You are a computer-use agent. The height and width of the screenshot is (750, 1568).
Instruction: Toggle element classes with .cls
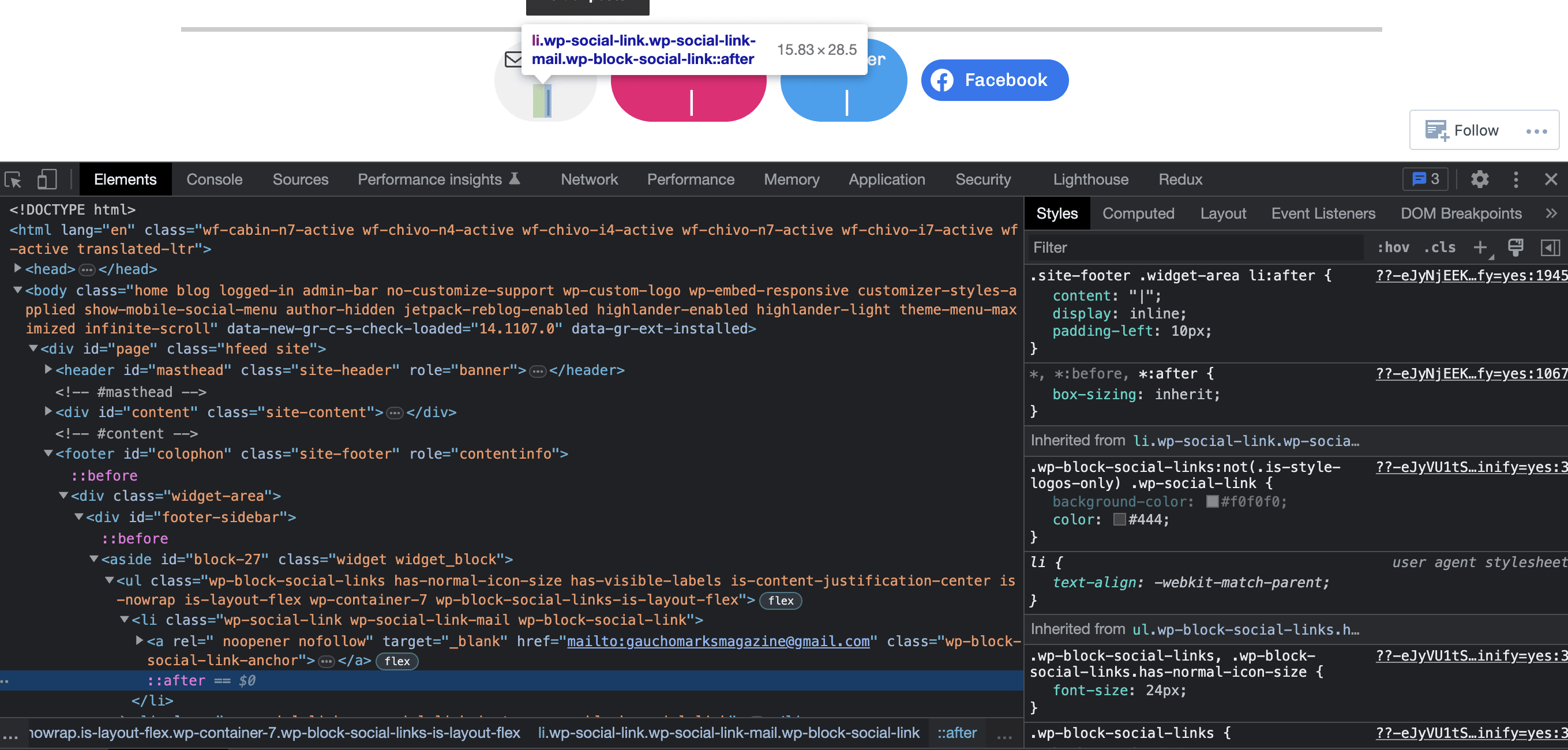pos(1439,247)
